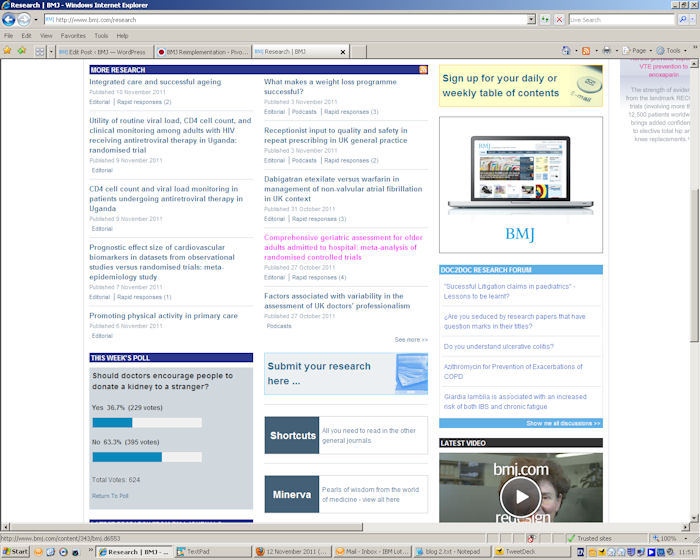Expand the zoom level 100% dropdown

pos(684,538)
